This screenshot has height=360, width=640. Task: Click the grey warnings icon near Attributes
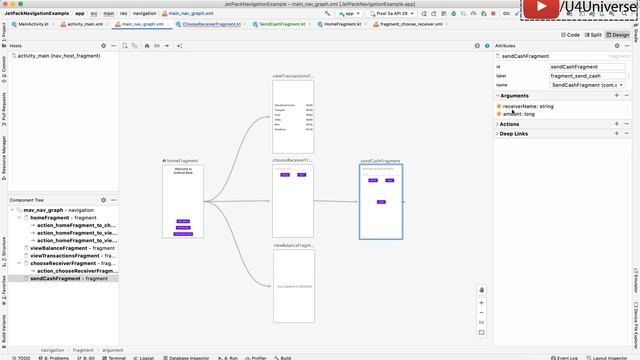tap(477, 46)
